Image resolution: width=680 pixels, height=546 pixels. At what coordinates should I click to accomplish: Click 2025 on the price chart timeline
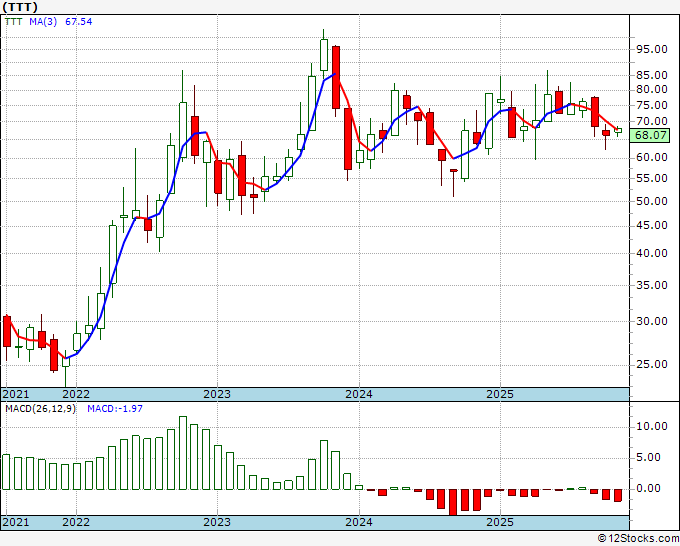click(499, 394)
